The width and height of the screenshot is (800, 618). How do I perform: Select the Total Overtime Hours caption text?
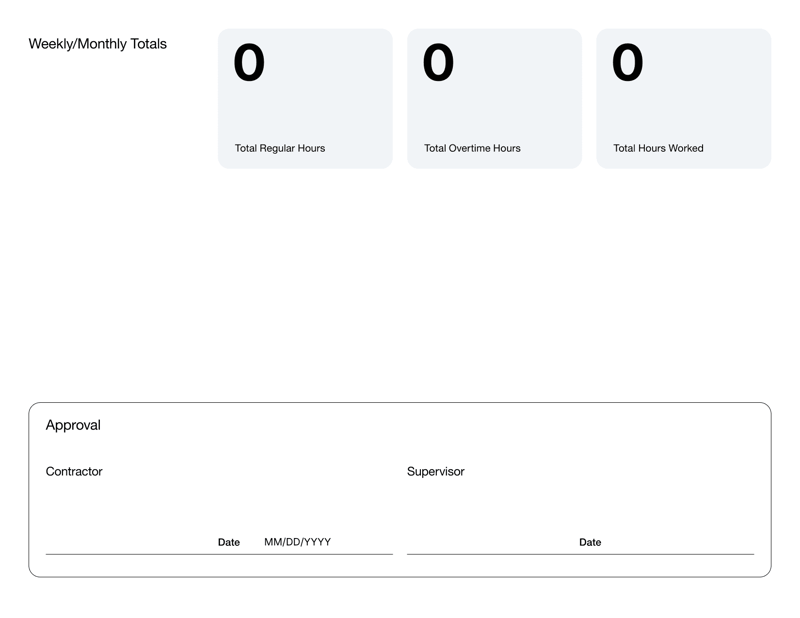pos(471,148)
